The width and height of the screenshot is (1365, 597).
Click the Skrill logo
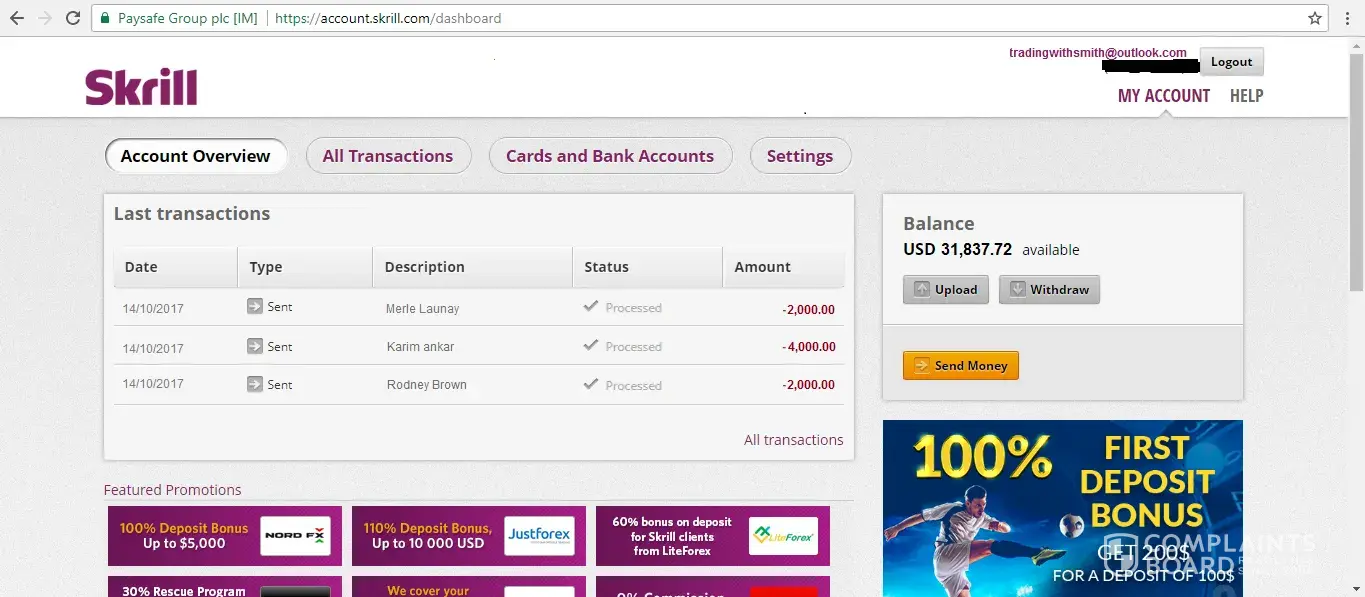coord(141,88)
